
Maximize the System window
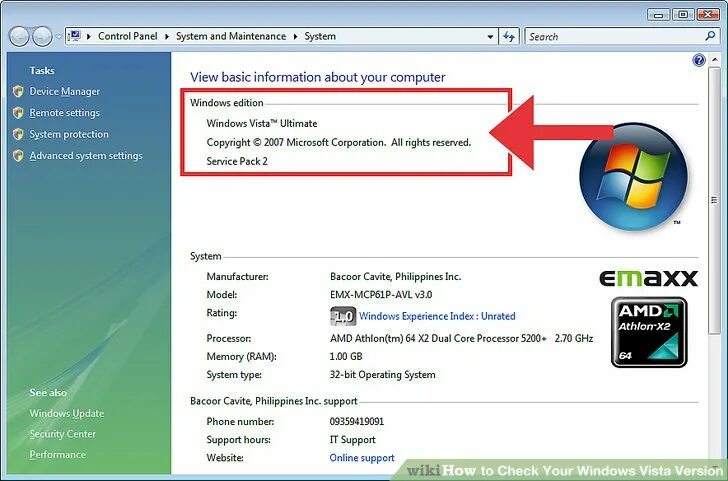(x=683, y=15)
